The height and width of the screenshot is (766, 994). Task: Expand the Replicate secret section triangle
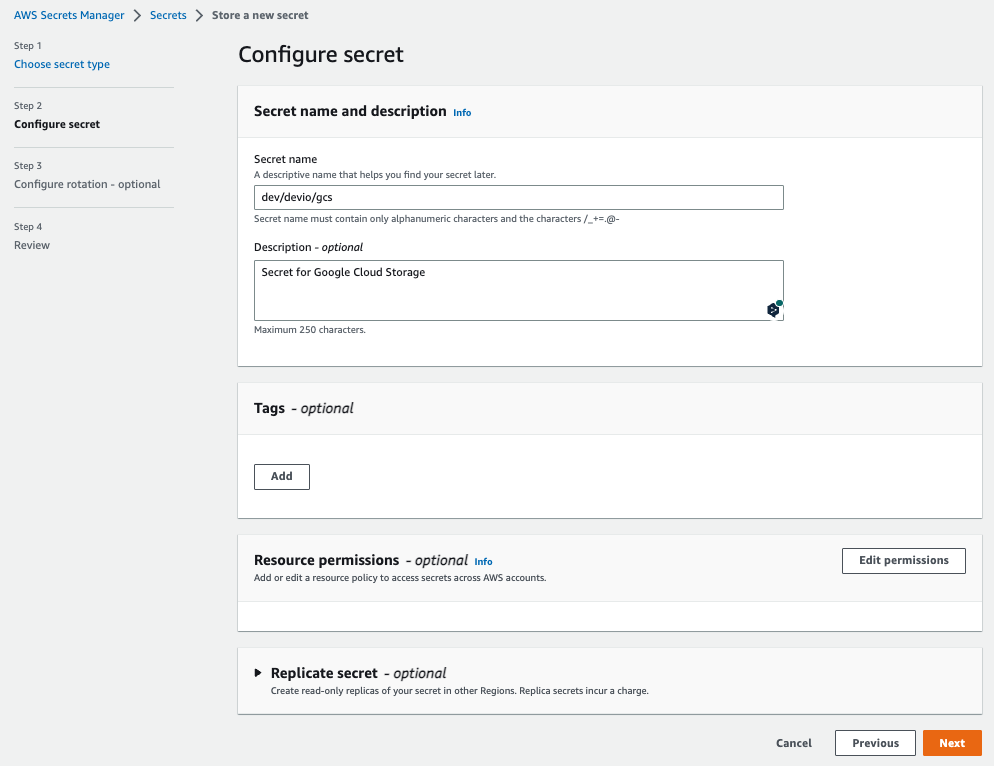coord(258,673)
